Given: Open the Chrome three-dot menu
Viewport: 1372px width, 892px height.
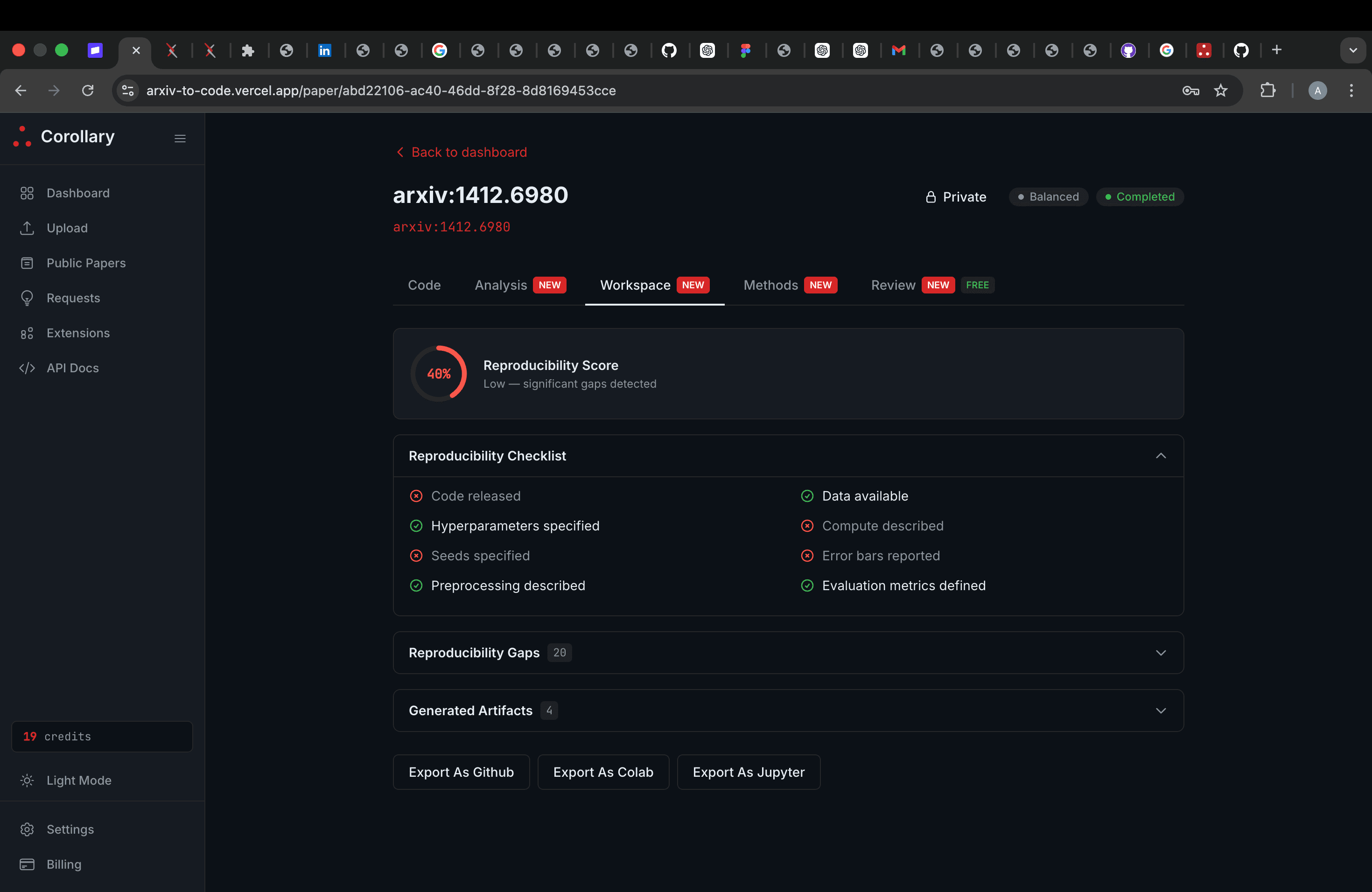Looking at the screenshot, I should tap(1351, 91).
